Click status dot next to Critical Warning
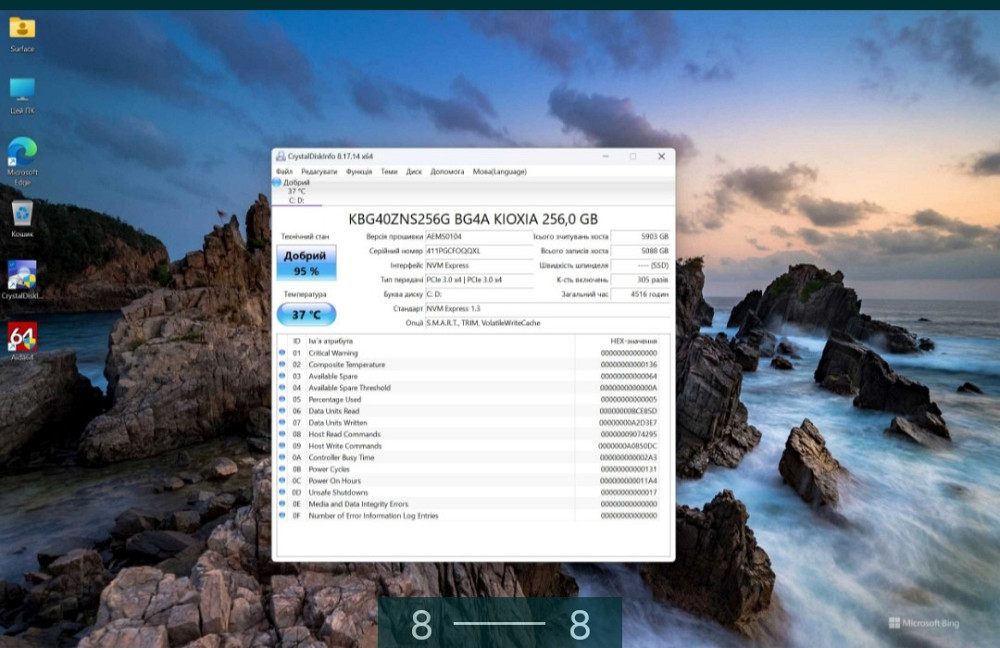This screenshot has height=648, width=1000. point(282,353)
